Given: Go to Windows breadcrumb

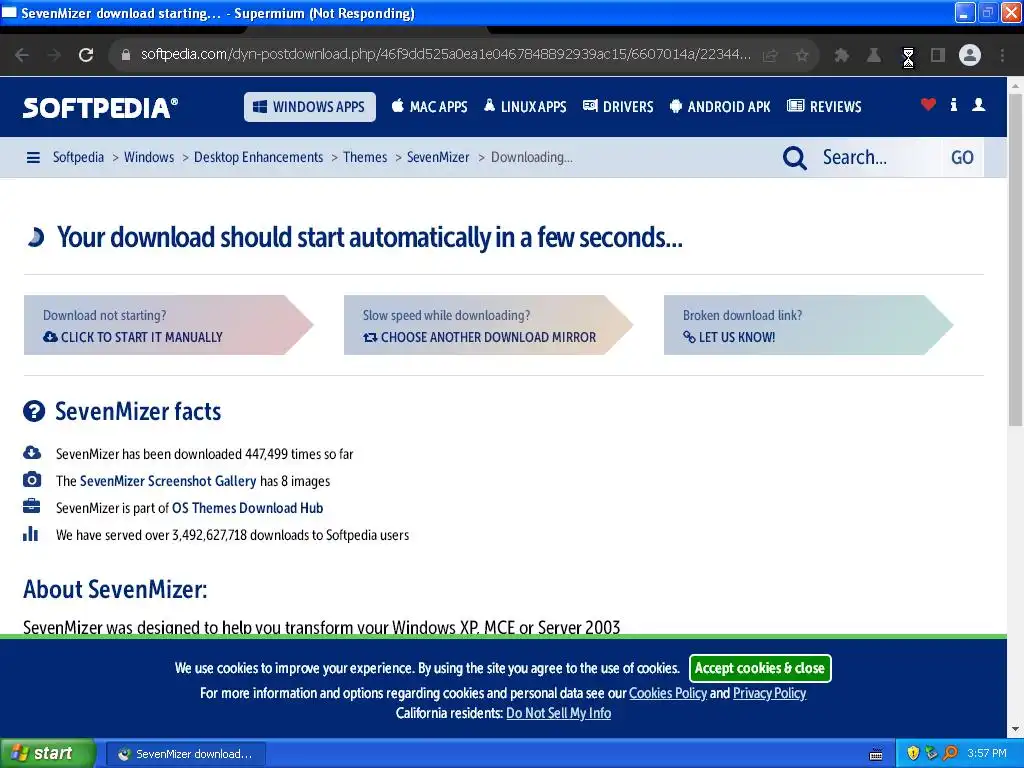Looking at the screenshot, I should [x=149, y=157].
